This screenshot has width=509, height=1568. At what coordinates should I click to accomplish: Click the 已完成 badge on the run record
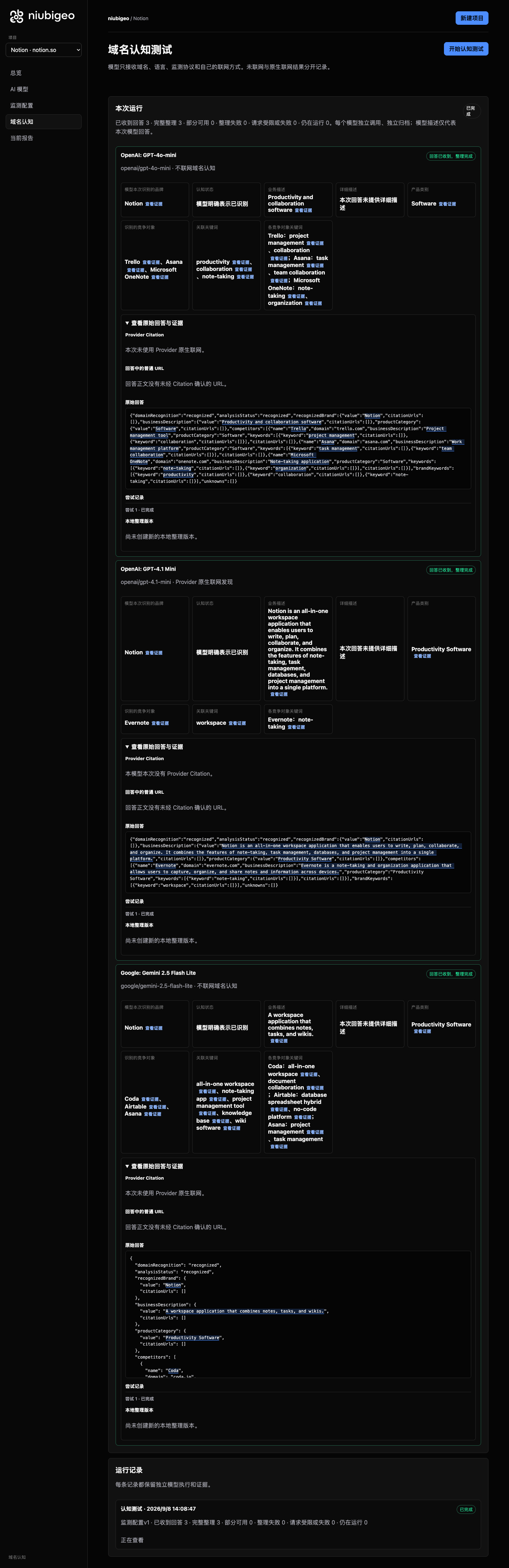[466, 1510]
